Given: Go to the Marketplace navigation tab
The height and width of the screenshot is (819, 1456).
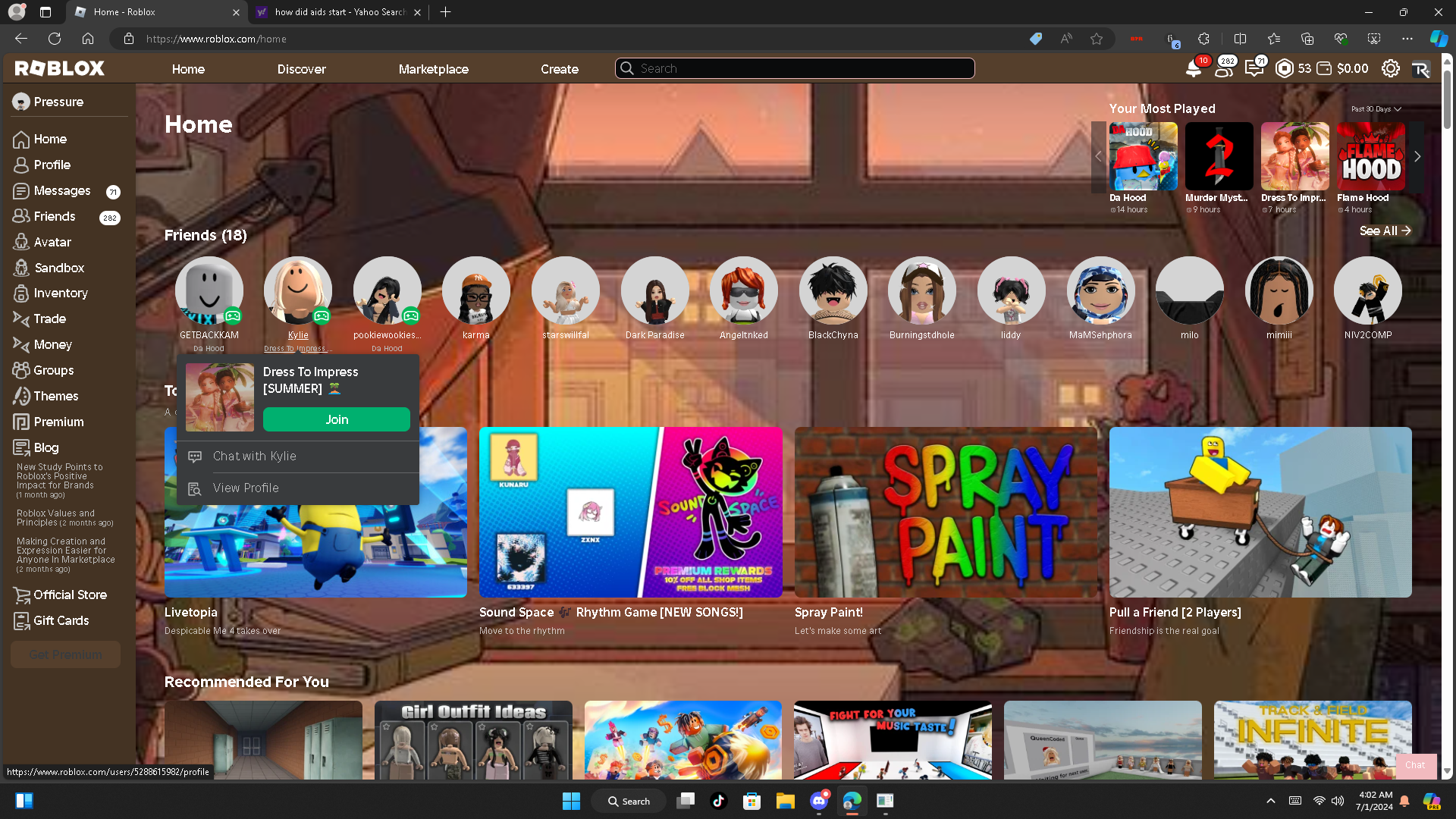Looking at the screenshot, I should [434, 69].
